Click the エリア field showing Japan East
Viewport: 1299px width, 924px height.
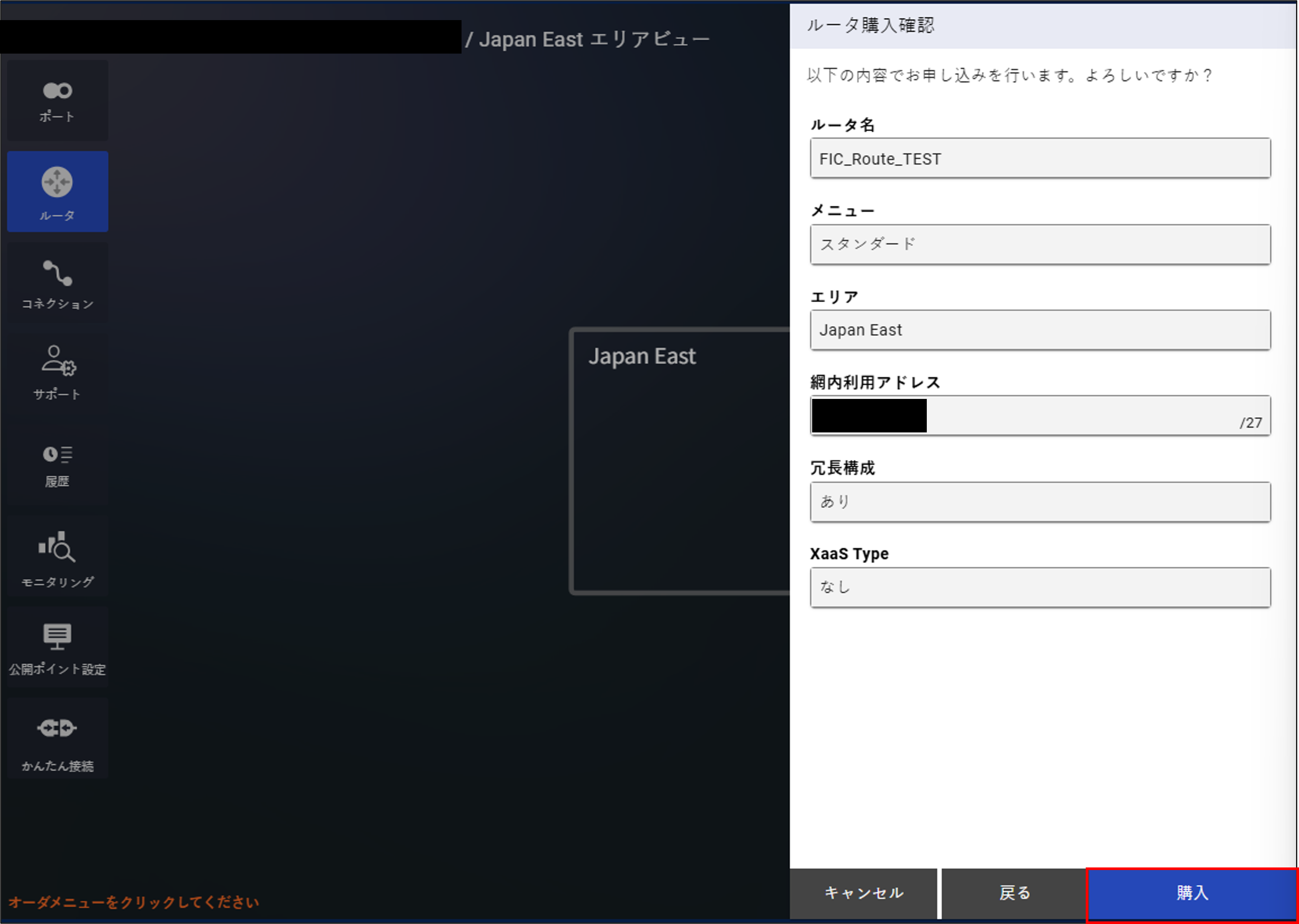[1040, 330]
